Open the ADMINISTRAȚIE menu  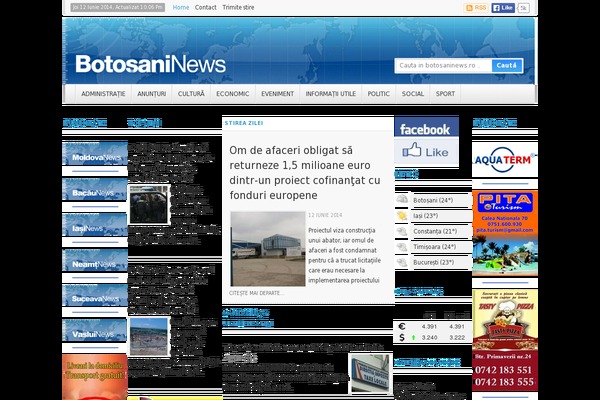tap(103, 94)
